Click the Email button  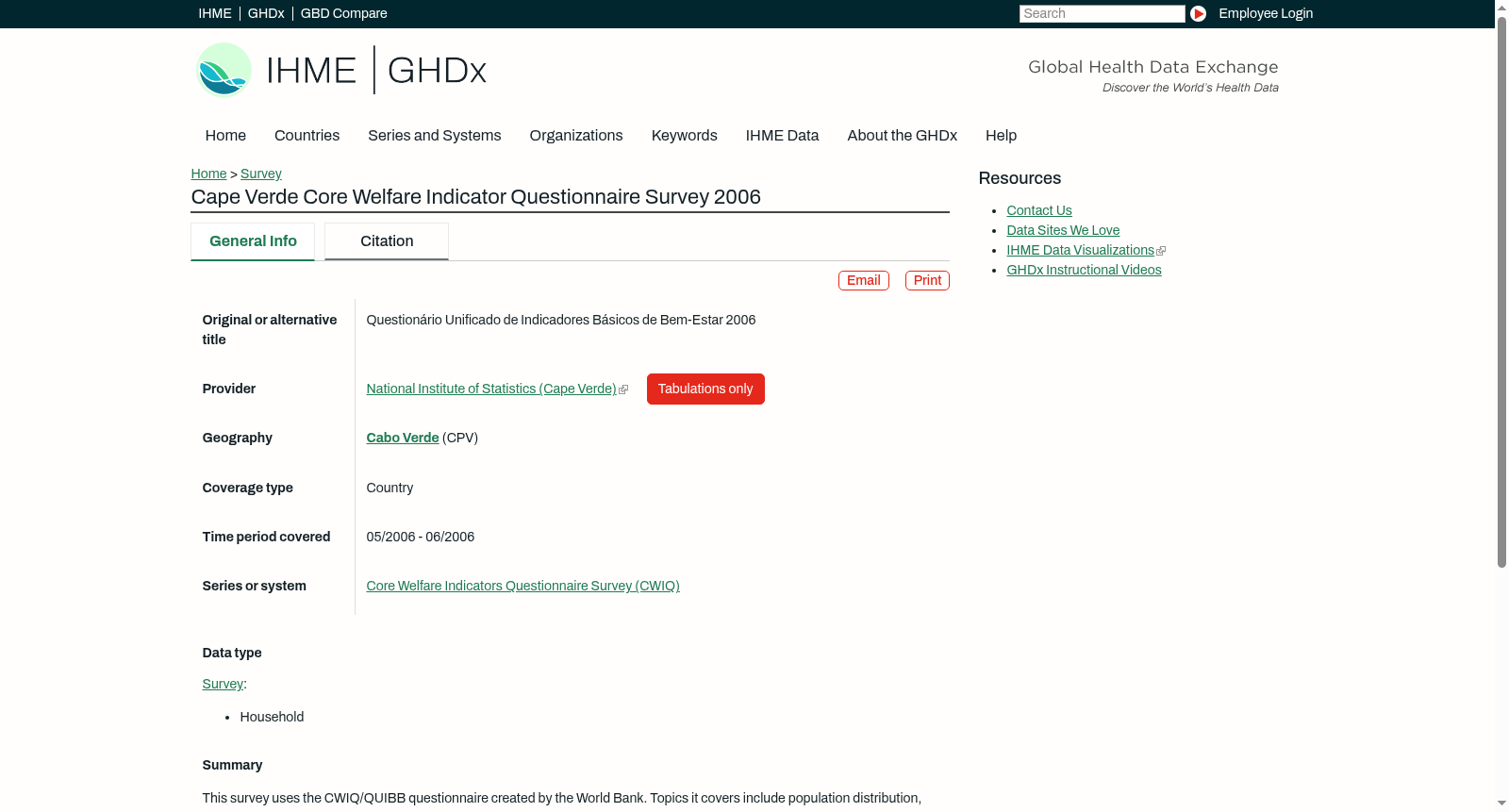[x=864, y=280]
